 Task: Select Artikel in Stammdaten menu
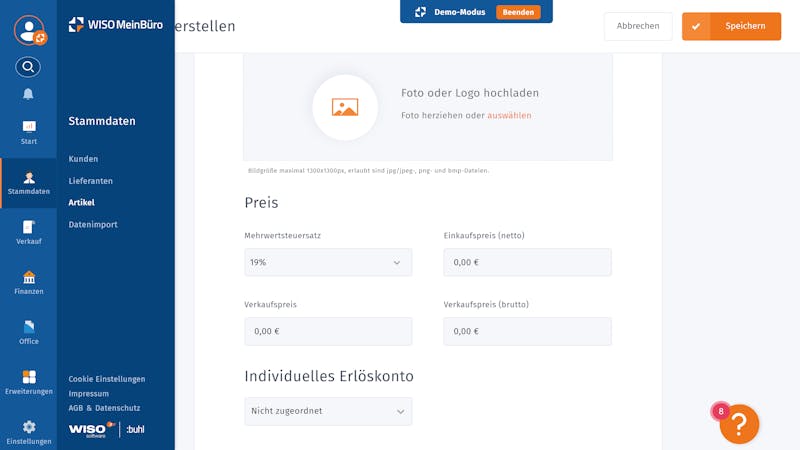tap(82, 203)
